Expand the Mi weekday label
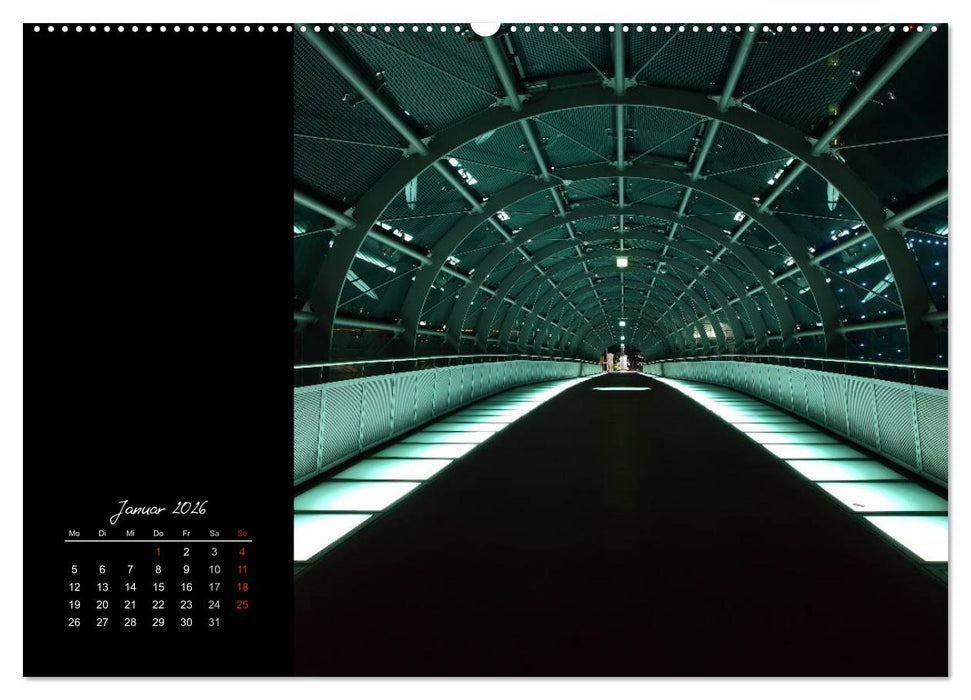 (131, 534)
